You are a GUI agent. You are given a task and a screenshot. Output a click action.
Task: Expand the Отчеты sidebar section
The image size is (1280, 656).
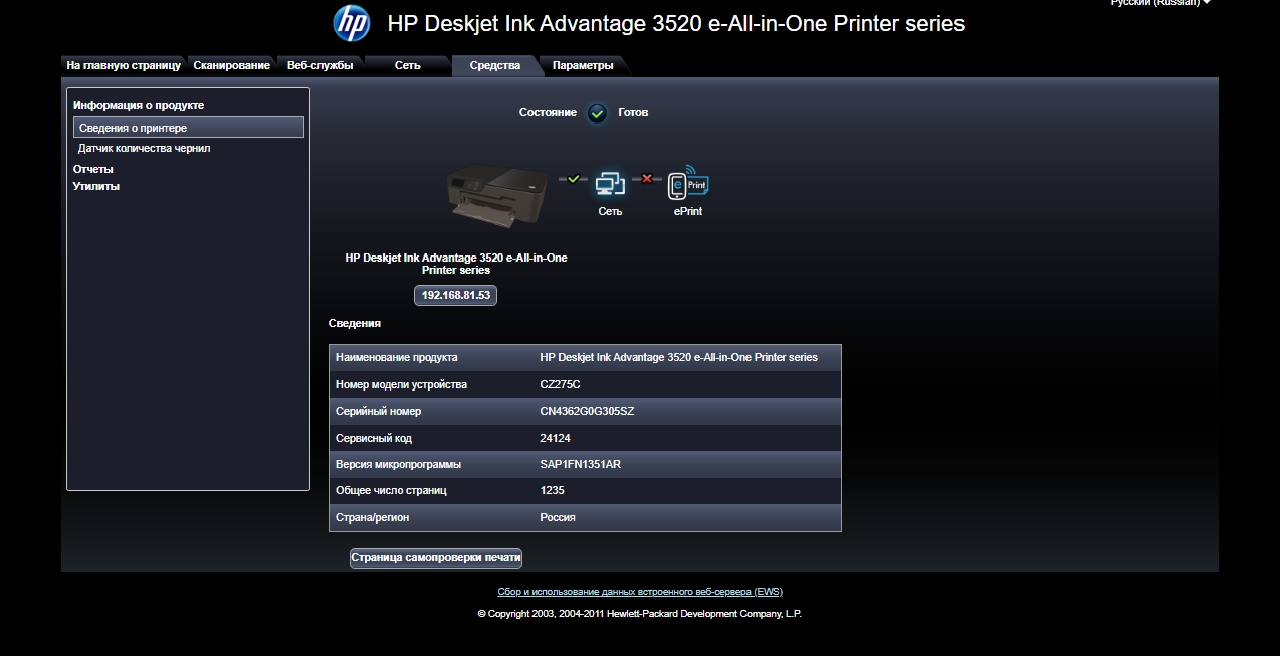(93, 169)
